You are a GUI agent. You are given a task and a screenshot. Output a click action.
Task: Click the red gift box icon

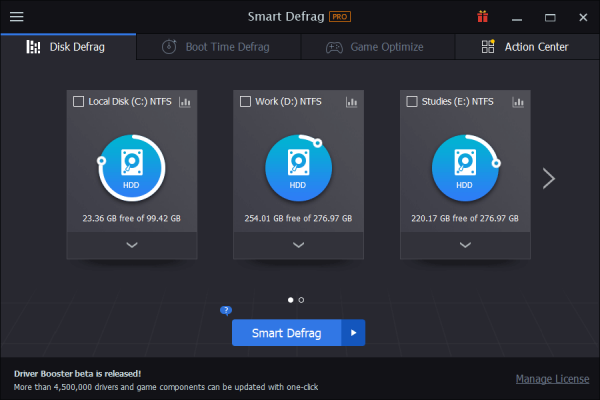[483, 17]
